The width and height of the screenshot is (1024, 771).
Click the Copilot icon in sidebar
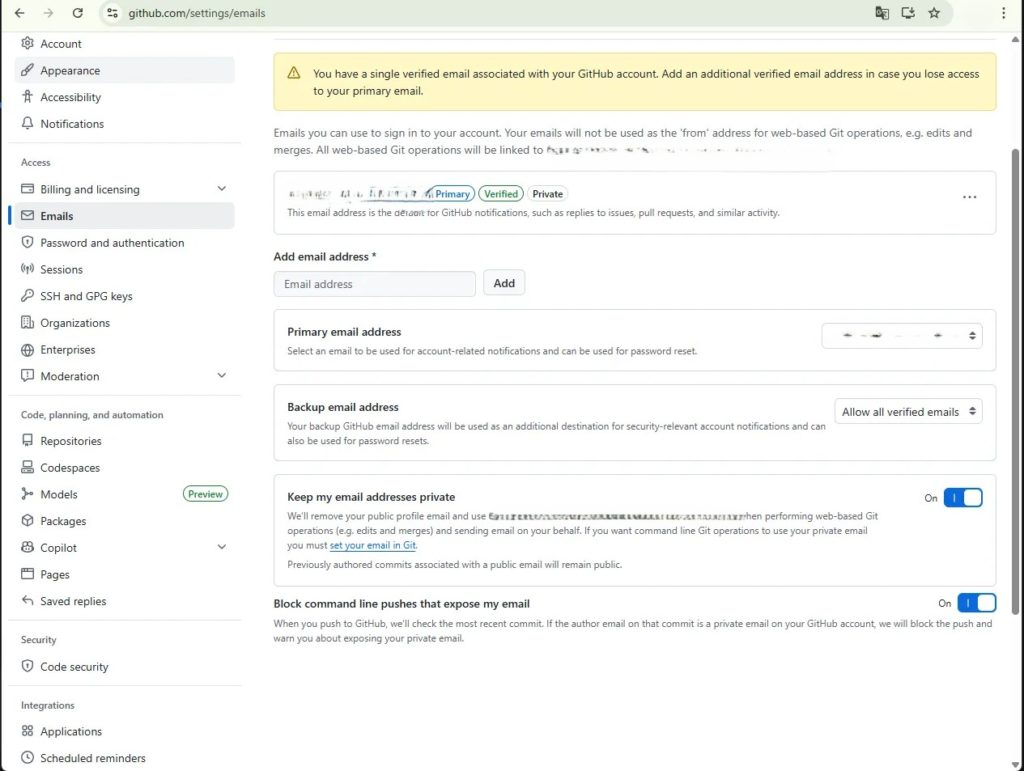28,548
